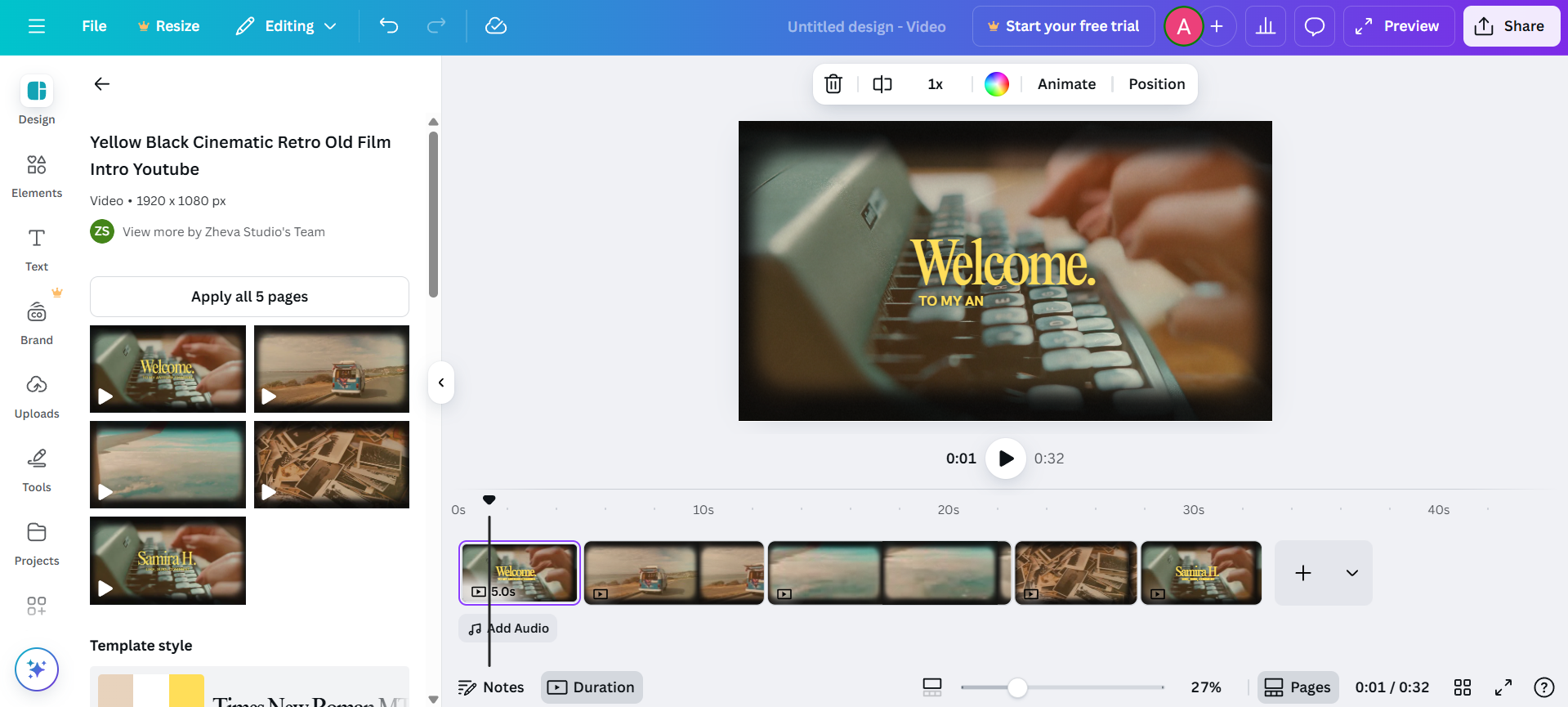The width and height of the screenshot is (1568, 707).
Task: Open the Animate options
Action: point(1066,83)
